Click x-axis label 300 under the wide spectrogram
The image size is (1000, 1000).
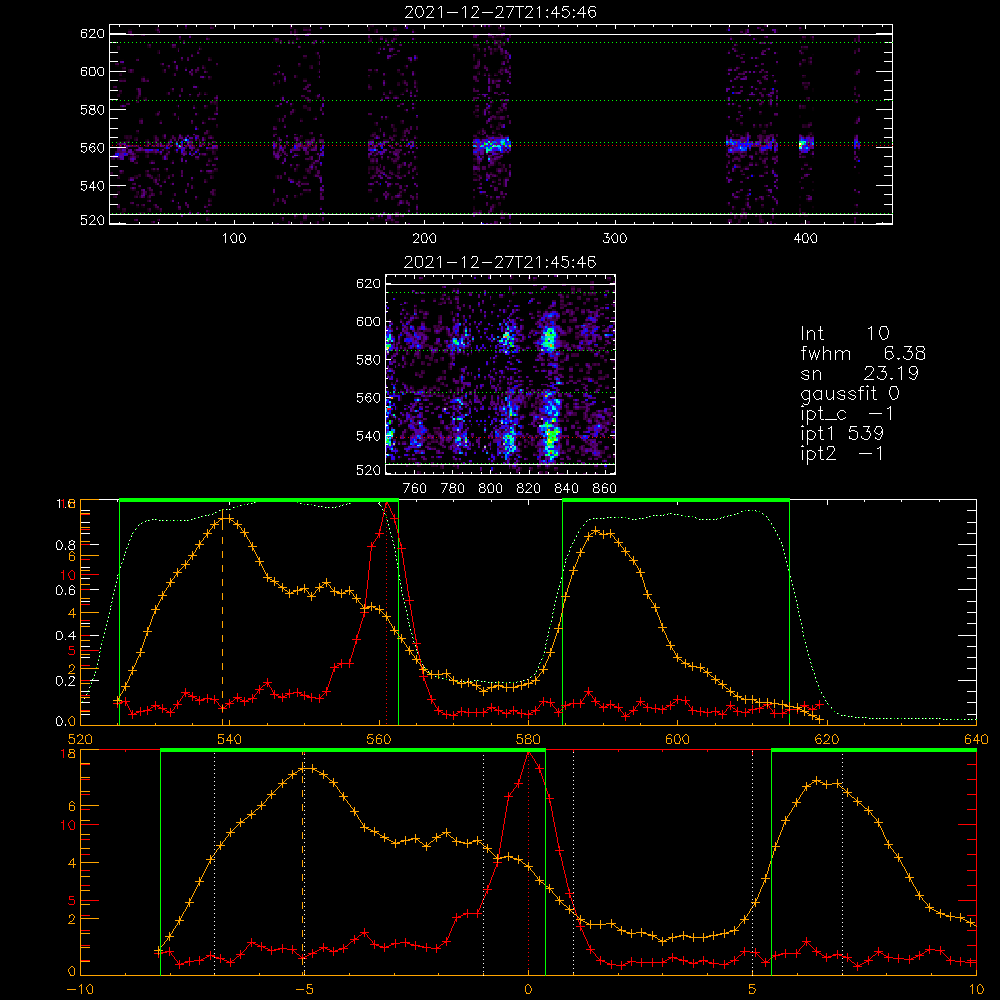615,239
